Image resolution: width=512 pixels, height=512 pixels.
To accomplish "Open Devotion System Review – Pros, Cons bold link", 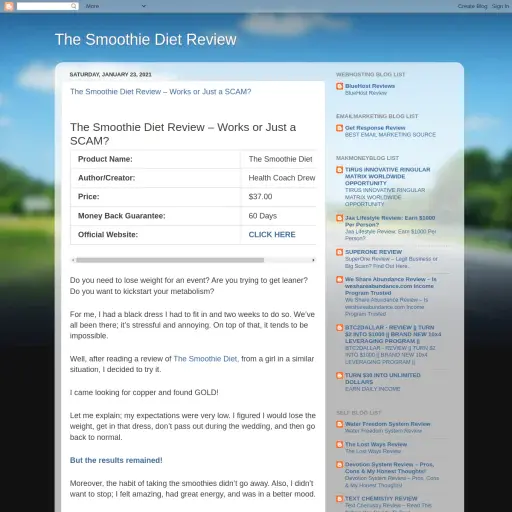I will (389, 468).
